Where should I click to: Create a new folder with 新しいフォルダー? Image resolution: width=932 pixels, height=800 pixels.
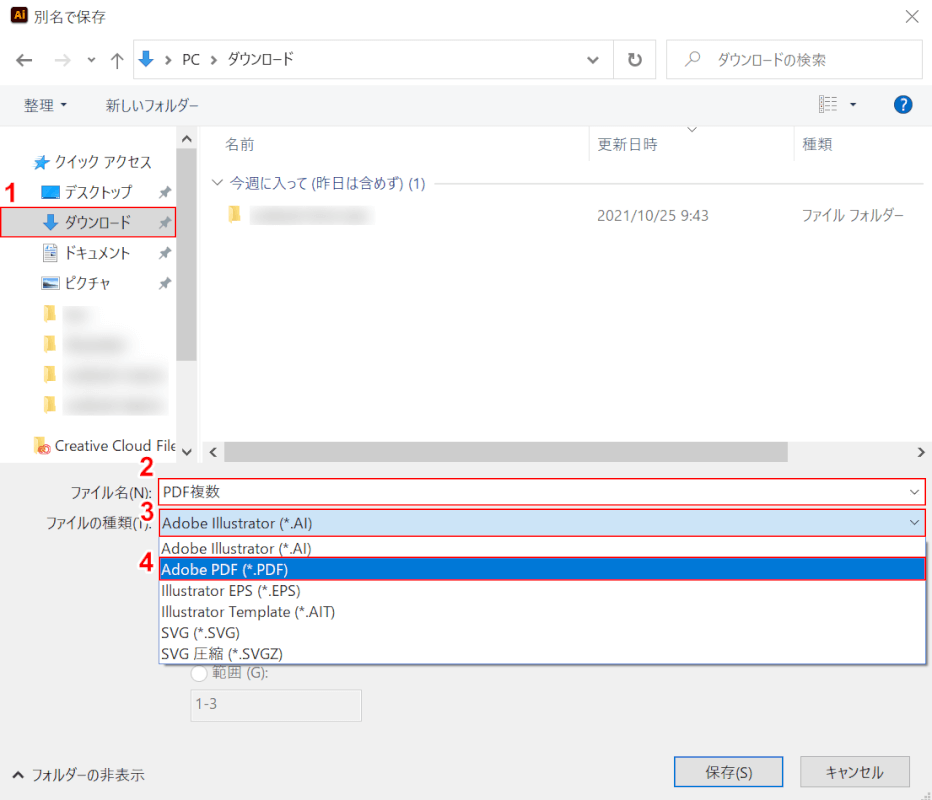click(152, 105)
